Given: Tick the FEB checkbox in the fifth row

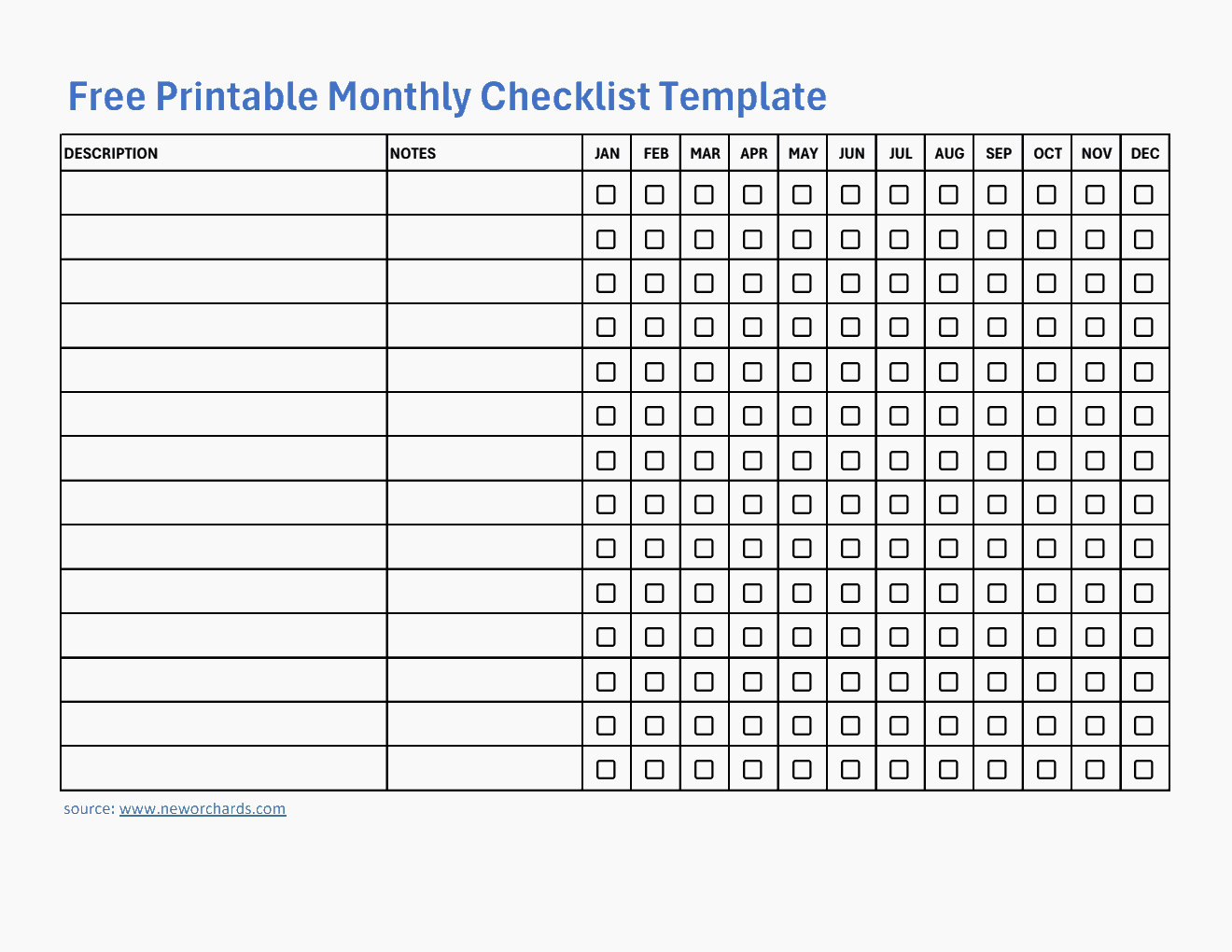Looking at the screenshot, I should (x=654, y=371).
